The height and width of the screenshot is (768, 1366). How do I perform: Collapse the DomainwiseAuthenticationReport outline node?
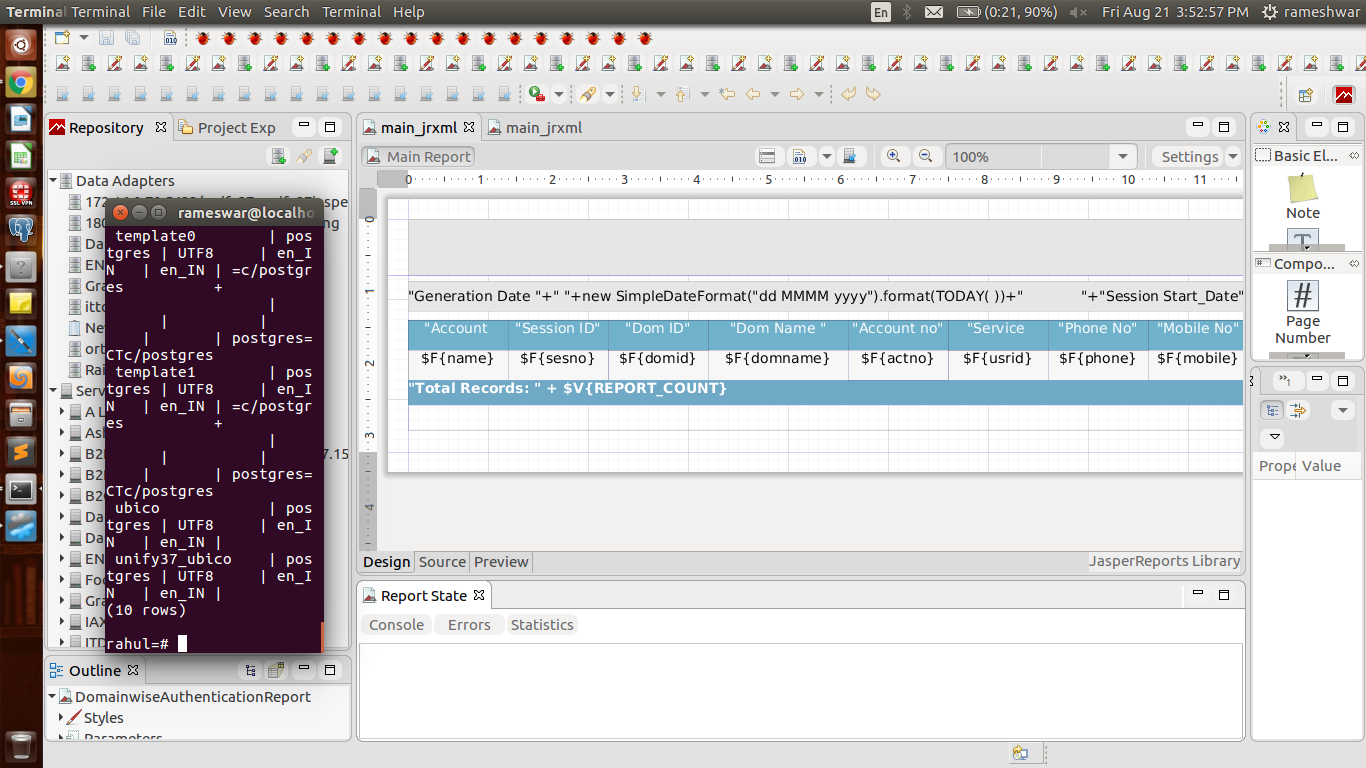53,697
